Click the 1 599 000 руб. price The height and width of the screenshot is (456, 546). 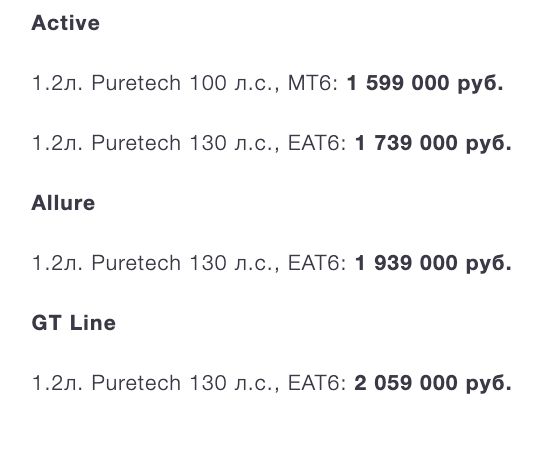[x=425, y=83]
